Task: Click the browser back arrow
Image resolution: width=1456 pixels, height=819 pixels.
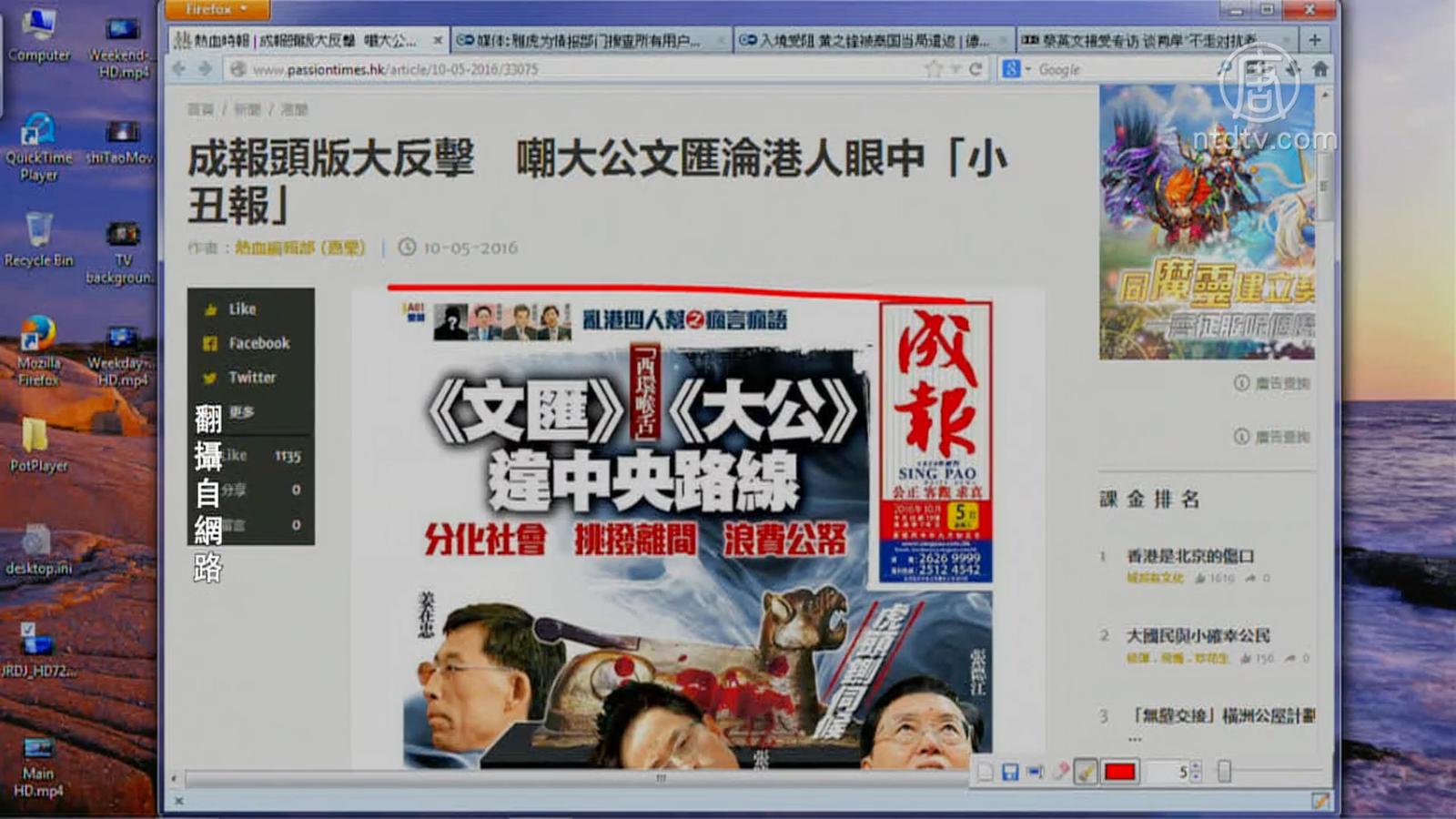Action: (179, 69)
